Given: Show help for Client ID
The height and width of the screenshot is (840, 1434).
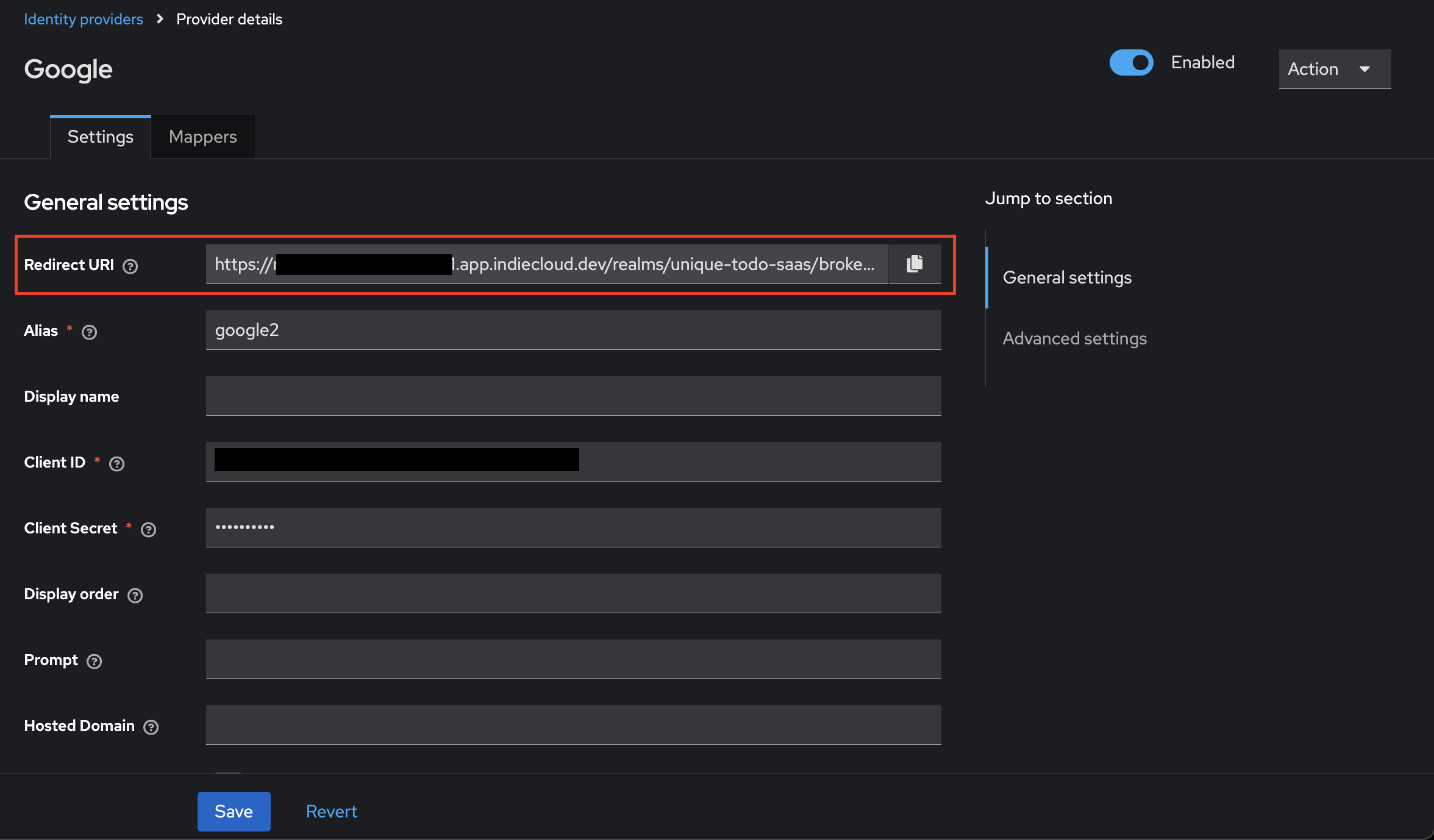Looking at the screenshot, I should click(x=116, y=464).
